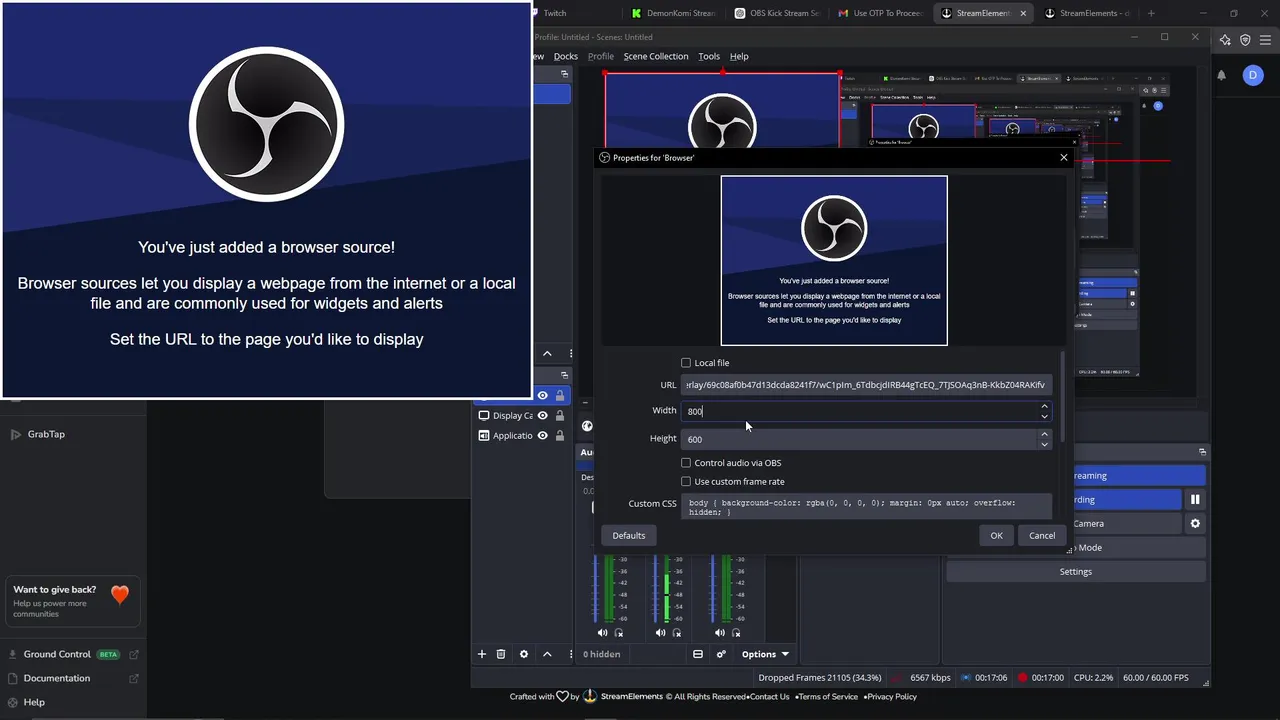Click the Application capture source icon
This screenshot has width=1280, height=720.
tap(484, 435)
